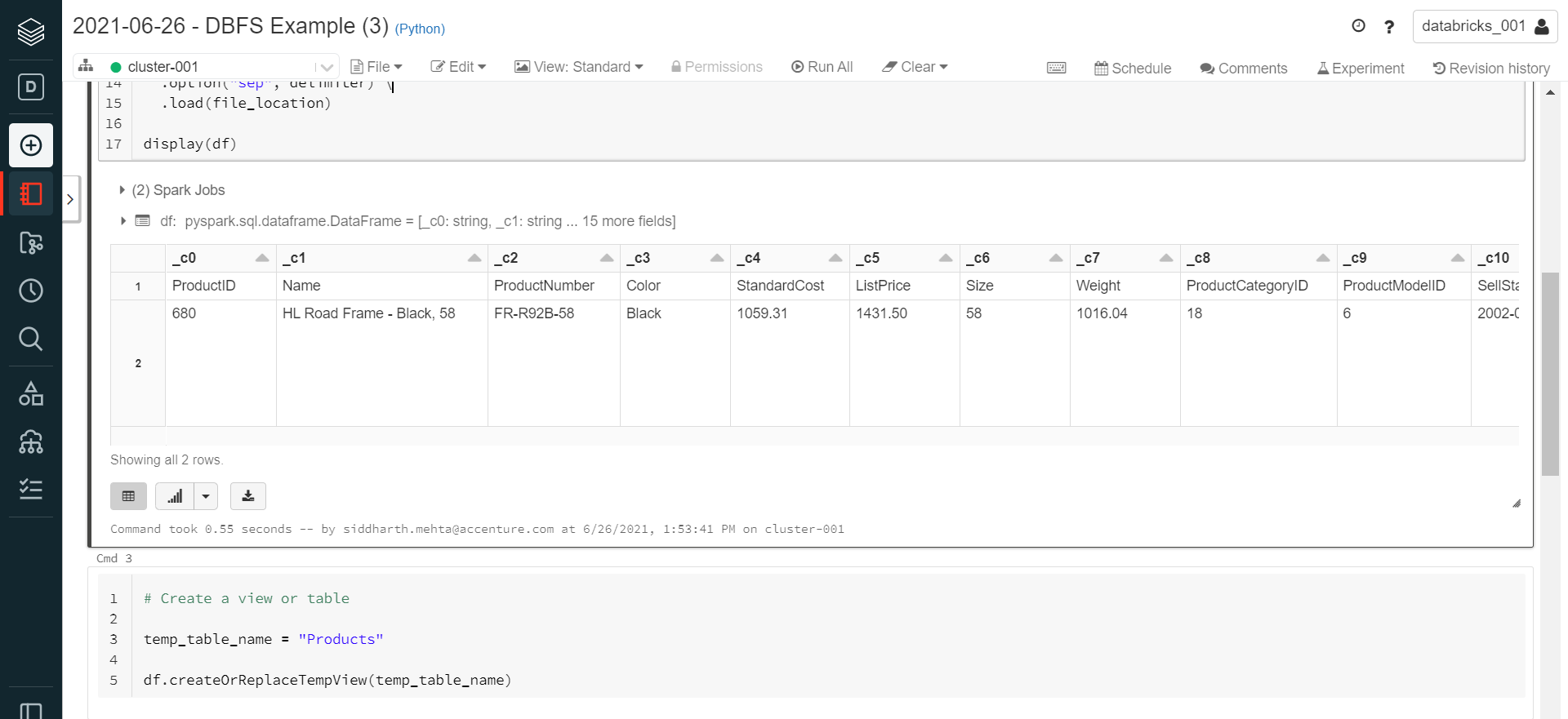This screenshot has height=719, width=1568.
Task: Open chart type options dropdown arrow
Action: pos(206,496)
